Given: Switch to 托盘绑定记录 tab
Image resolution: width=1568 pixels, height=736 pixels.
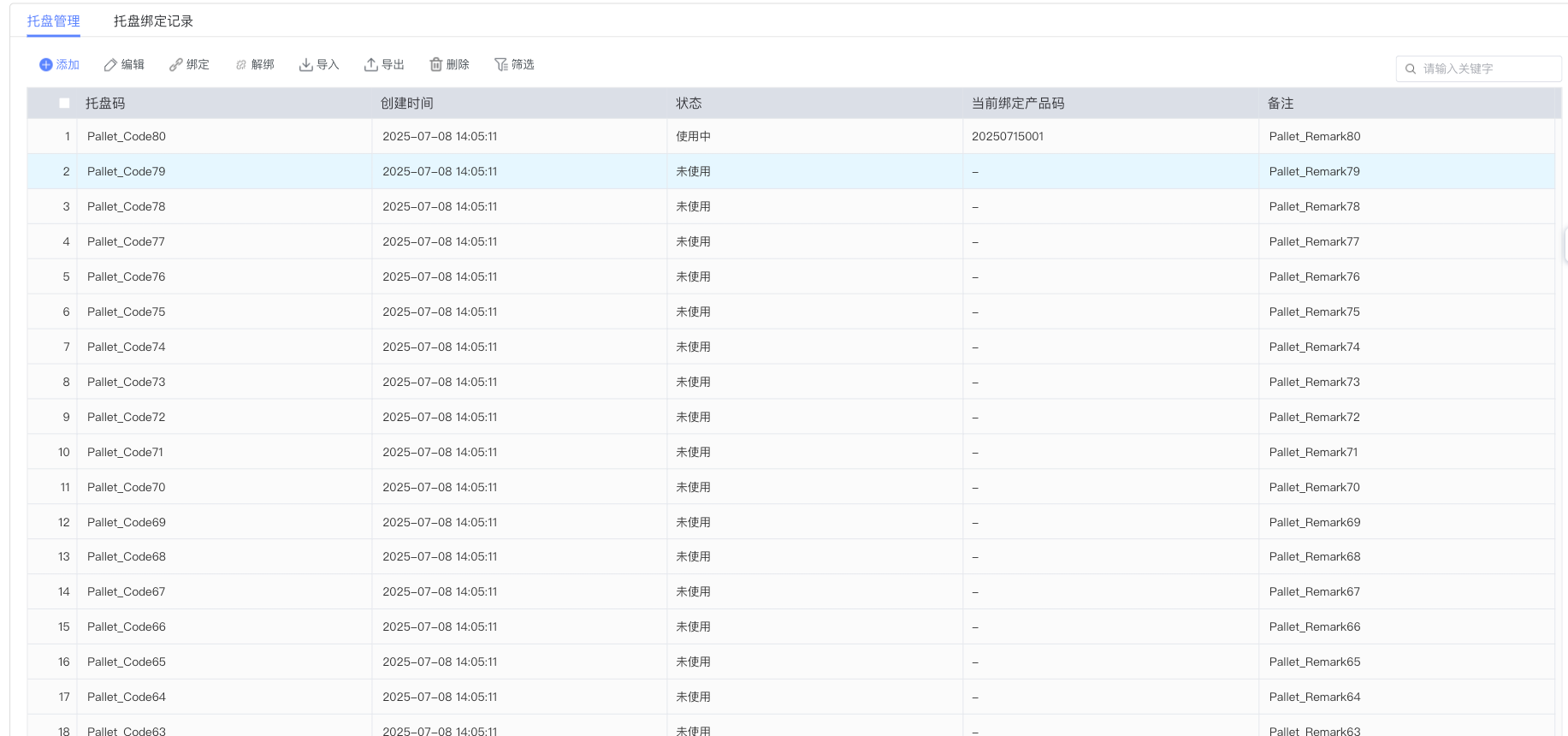Looking at the screenshot, I should point(153,21).
